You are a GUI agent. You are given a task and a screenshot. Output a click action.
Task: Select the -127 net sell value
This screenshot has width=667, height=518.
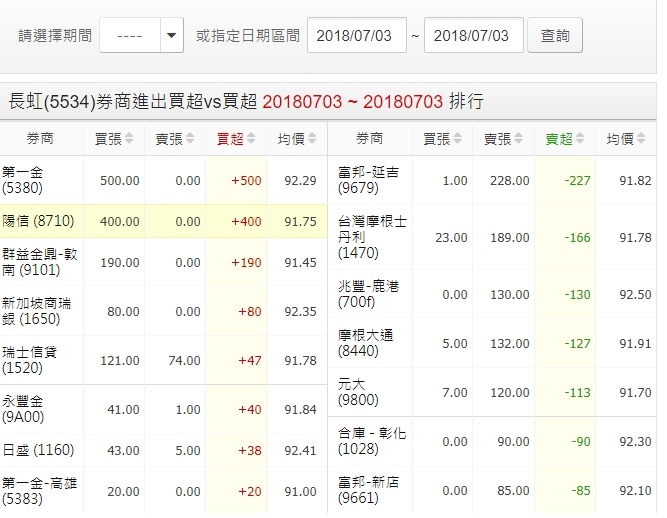click(x=577, y=344)
